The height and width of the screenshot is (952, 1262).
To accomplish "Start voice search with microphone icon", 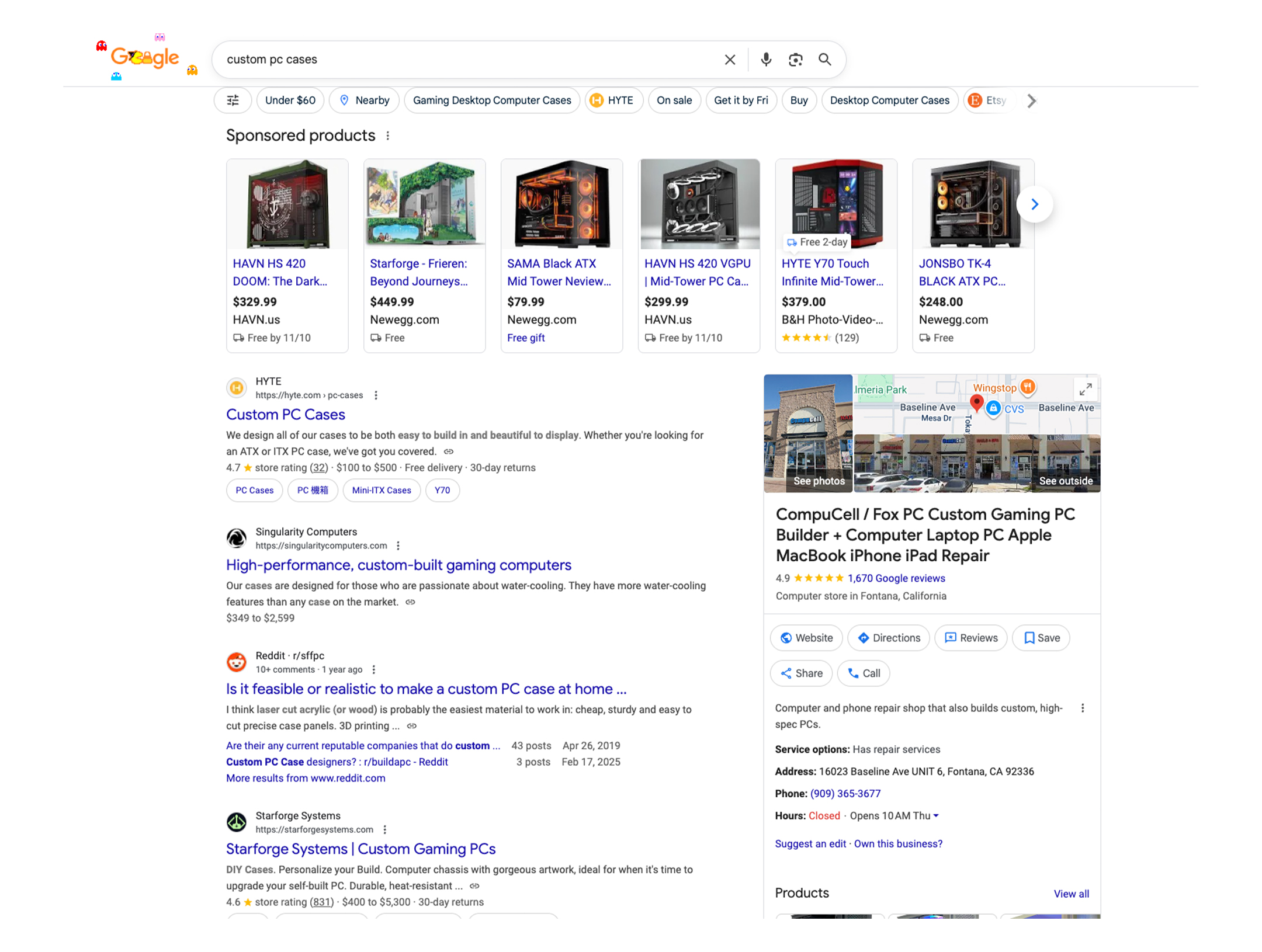I will click(765, 60).
